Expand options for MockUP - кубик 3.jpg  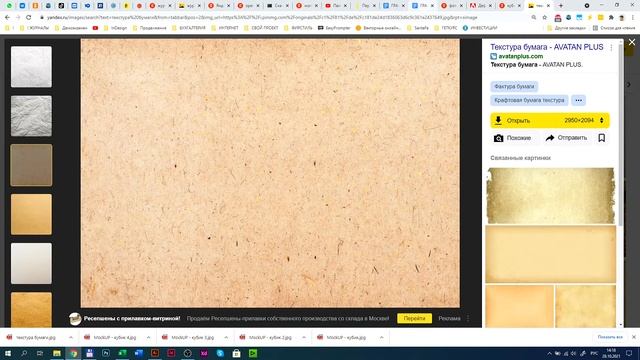(x=226, y=338)
